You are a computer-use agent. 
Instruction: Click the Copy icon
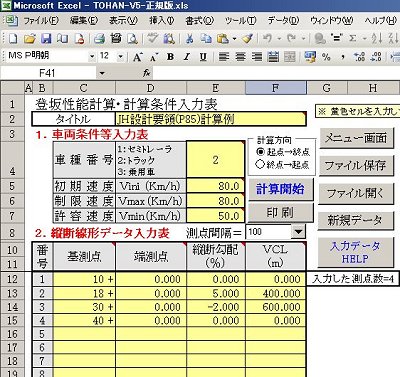coord(206,39)
